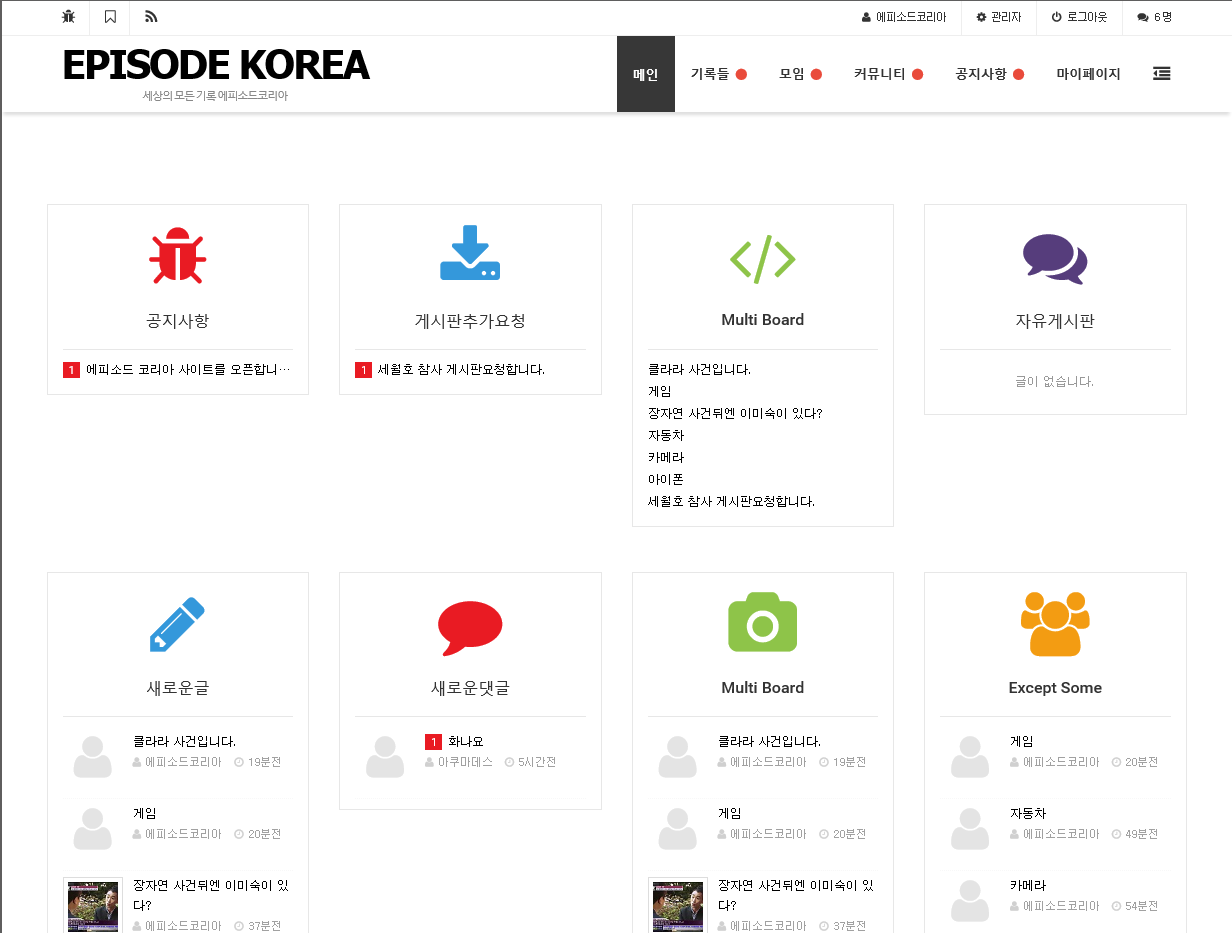
Task: Select the 메인 tab
Action: click(x=645, y=74)
